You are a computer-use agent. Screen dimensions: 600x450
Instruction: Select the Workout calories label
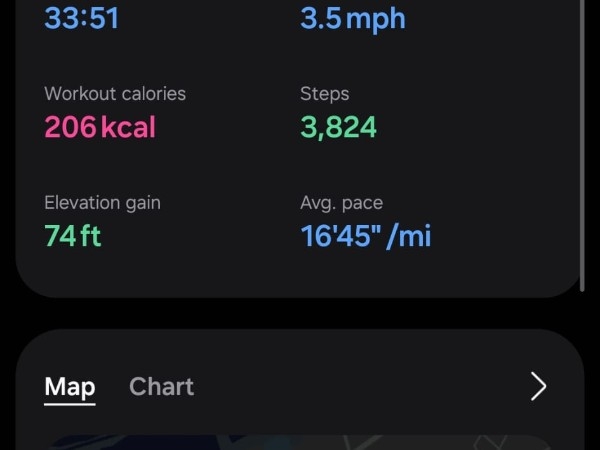coord(115,94)
